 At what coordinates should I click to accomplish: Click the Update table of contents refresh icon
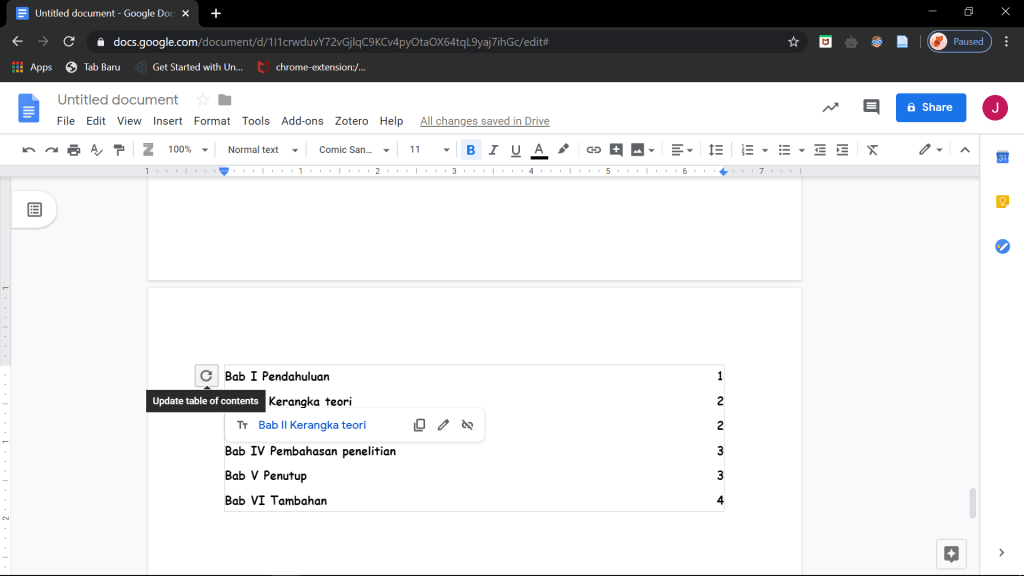pyautogui.click(x=206, y=376)
